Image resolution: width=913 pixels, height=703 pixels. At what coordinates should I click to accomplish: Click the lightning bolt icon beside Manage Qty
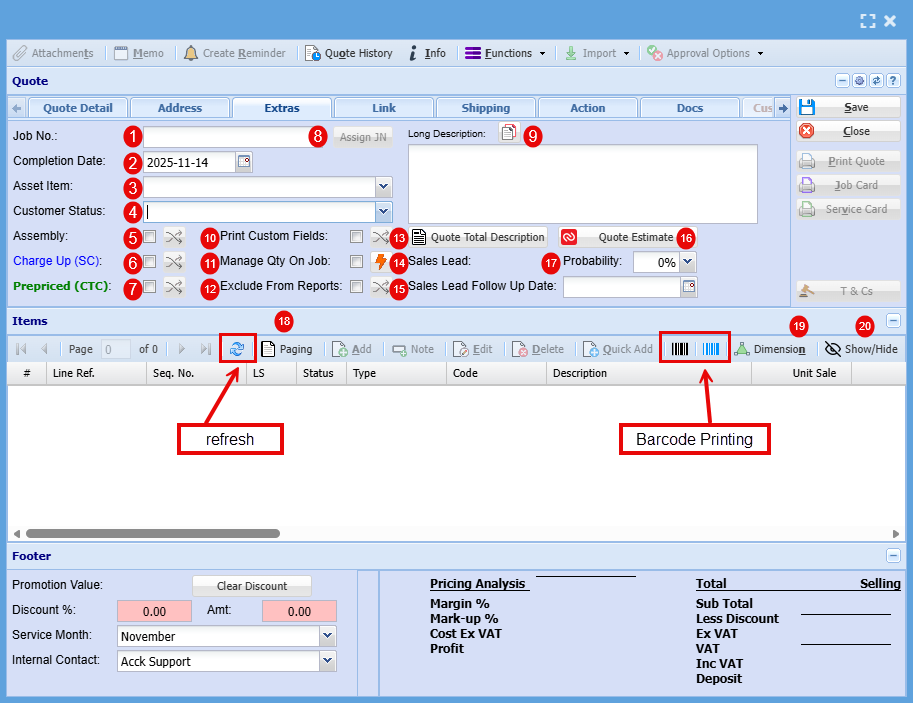pos(380,262)
